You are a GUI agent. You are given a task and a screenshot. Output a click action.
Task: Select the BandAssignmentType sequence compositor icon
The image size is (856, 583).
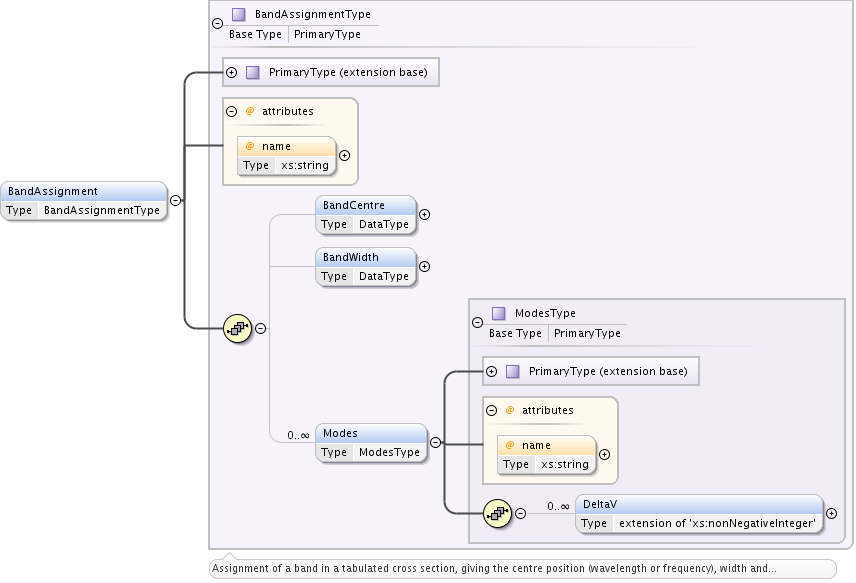[237, 329]
